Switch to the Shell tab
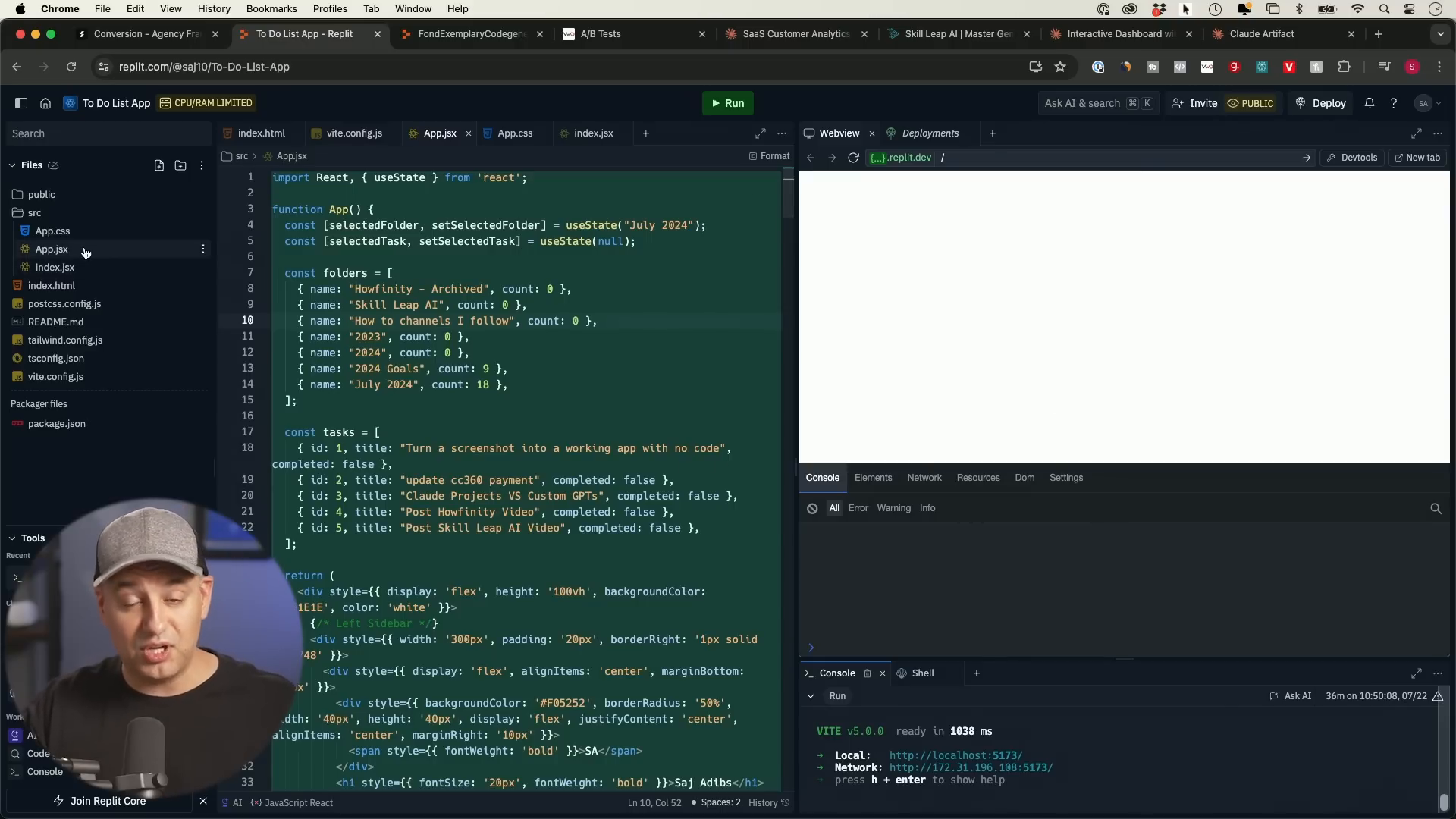Image resolution: width=1456 pixels, height=819 pixels. [916, 673]
